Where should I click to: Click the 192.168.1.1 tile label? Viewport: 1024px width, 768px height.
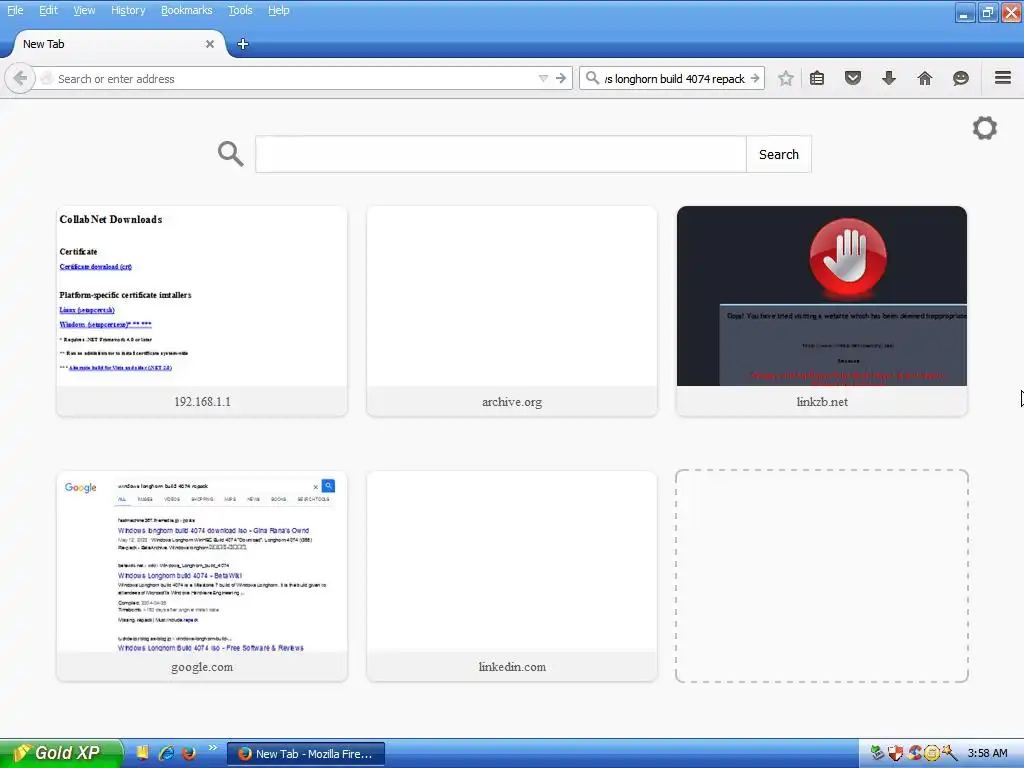(x=202, y=402)
